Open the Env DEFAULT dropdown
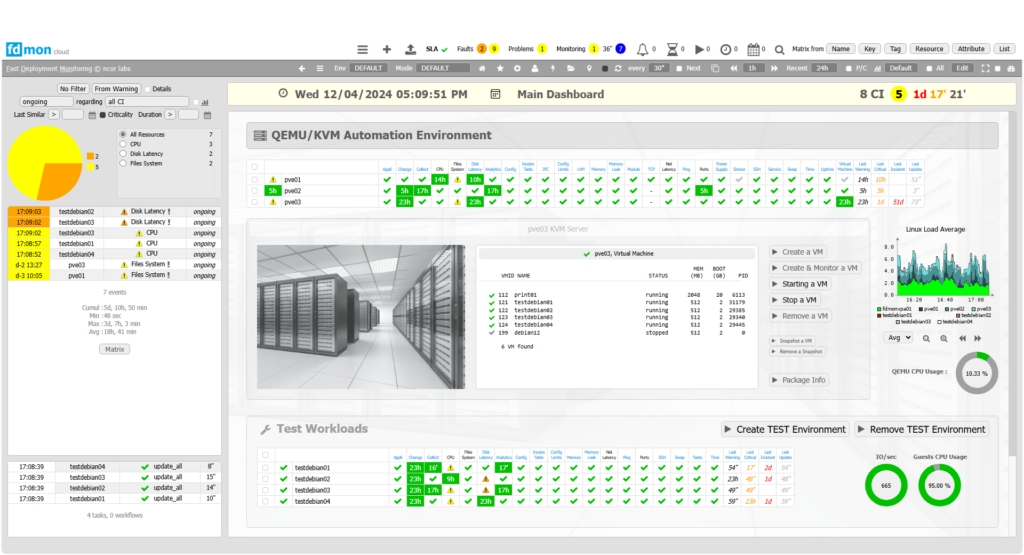The height and width of the screenshot is (555, 1024). tap(368, 68)
